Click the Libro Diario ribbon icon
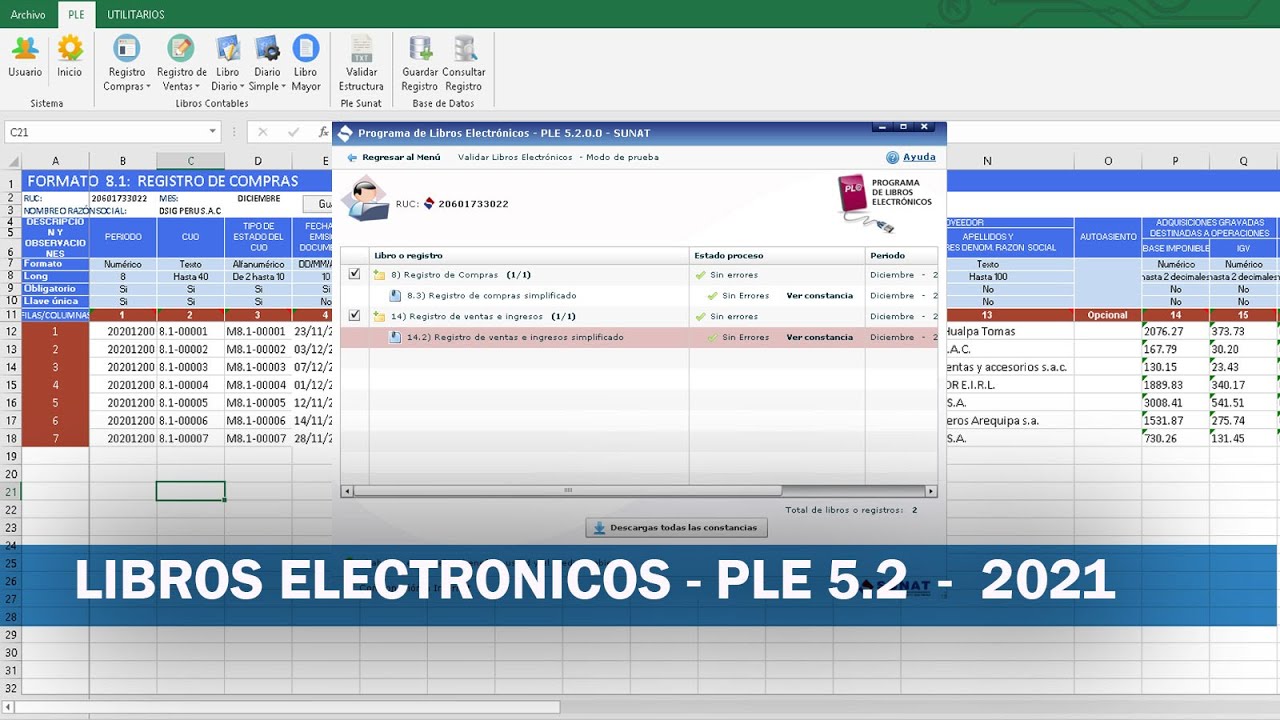This screenshot has height=720, width=1280. (228, 48)
